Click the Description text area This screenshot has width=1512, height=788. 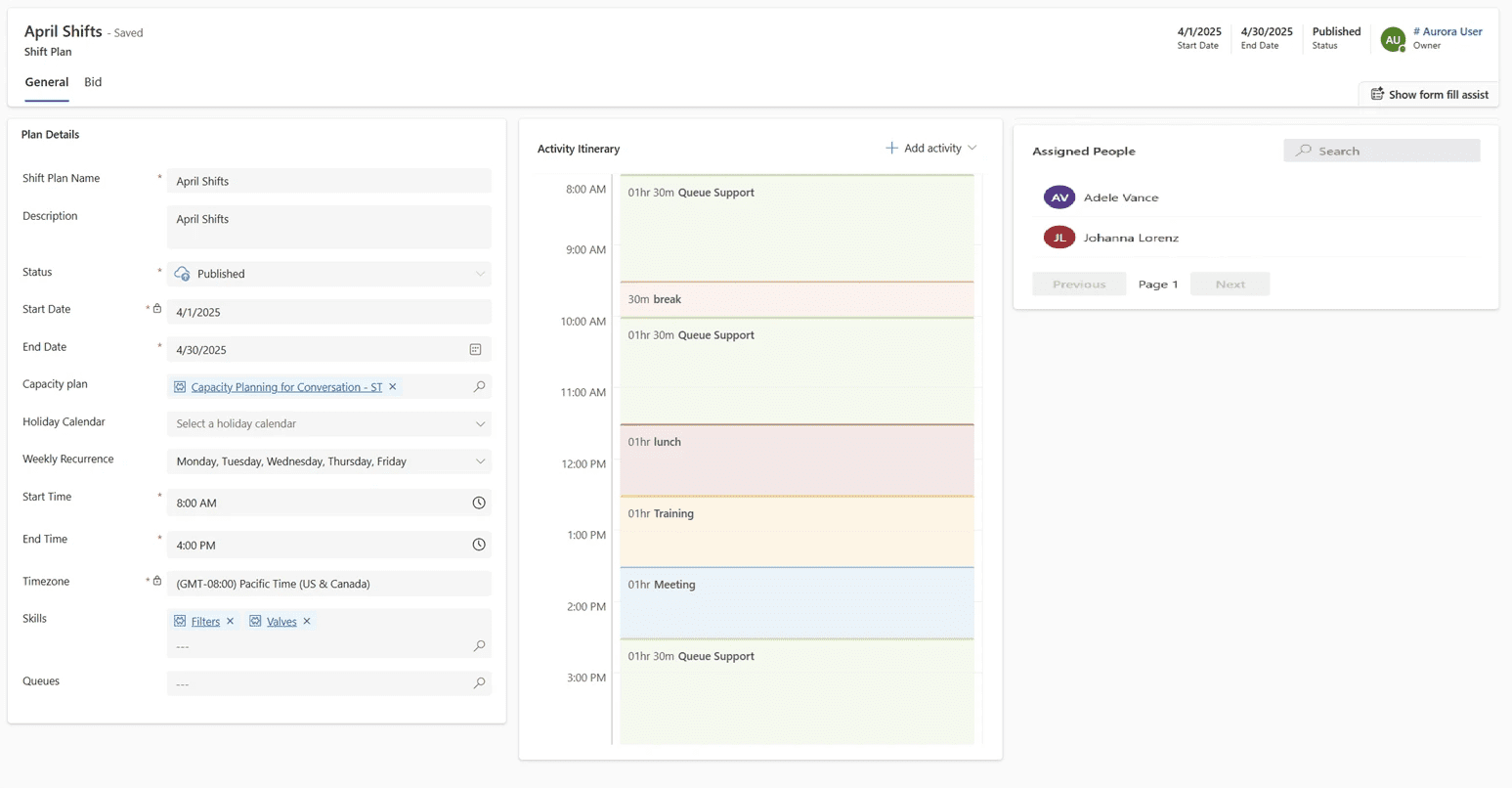(329, 227)
